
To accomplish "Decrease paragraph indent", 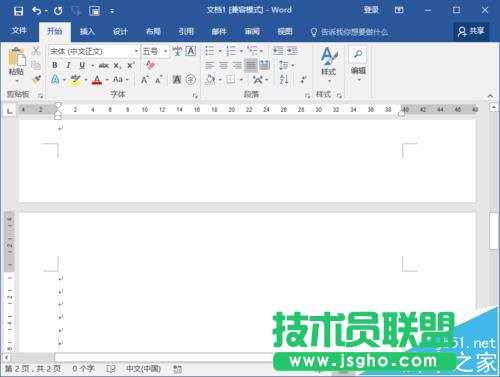I will coord(278,51).
